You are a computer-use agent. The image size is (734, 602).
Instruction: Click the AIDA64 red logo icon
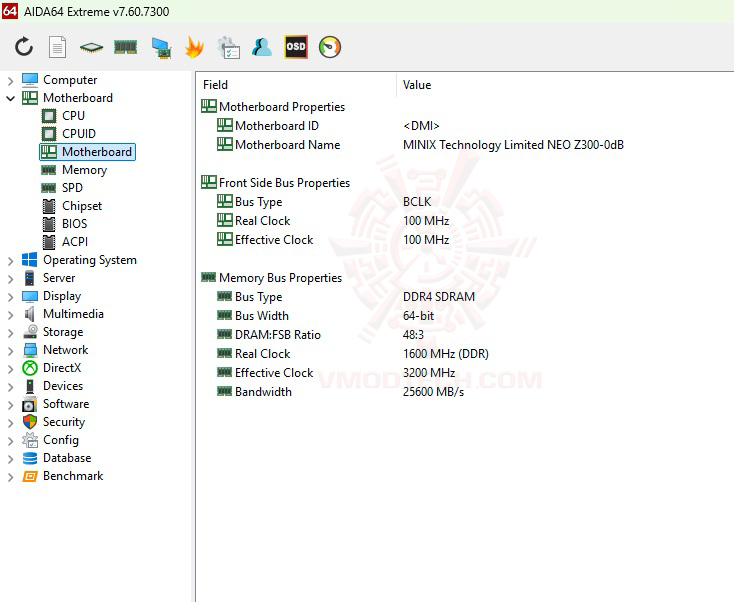coord(10,11)
